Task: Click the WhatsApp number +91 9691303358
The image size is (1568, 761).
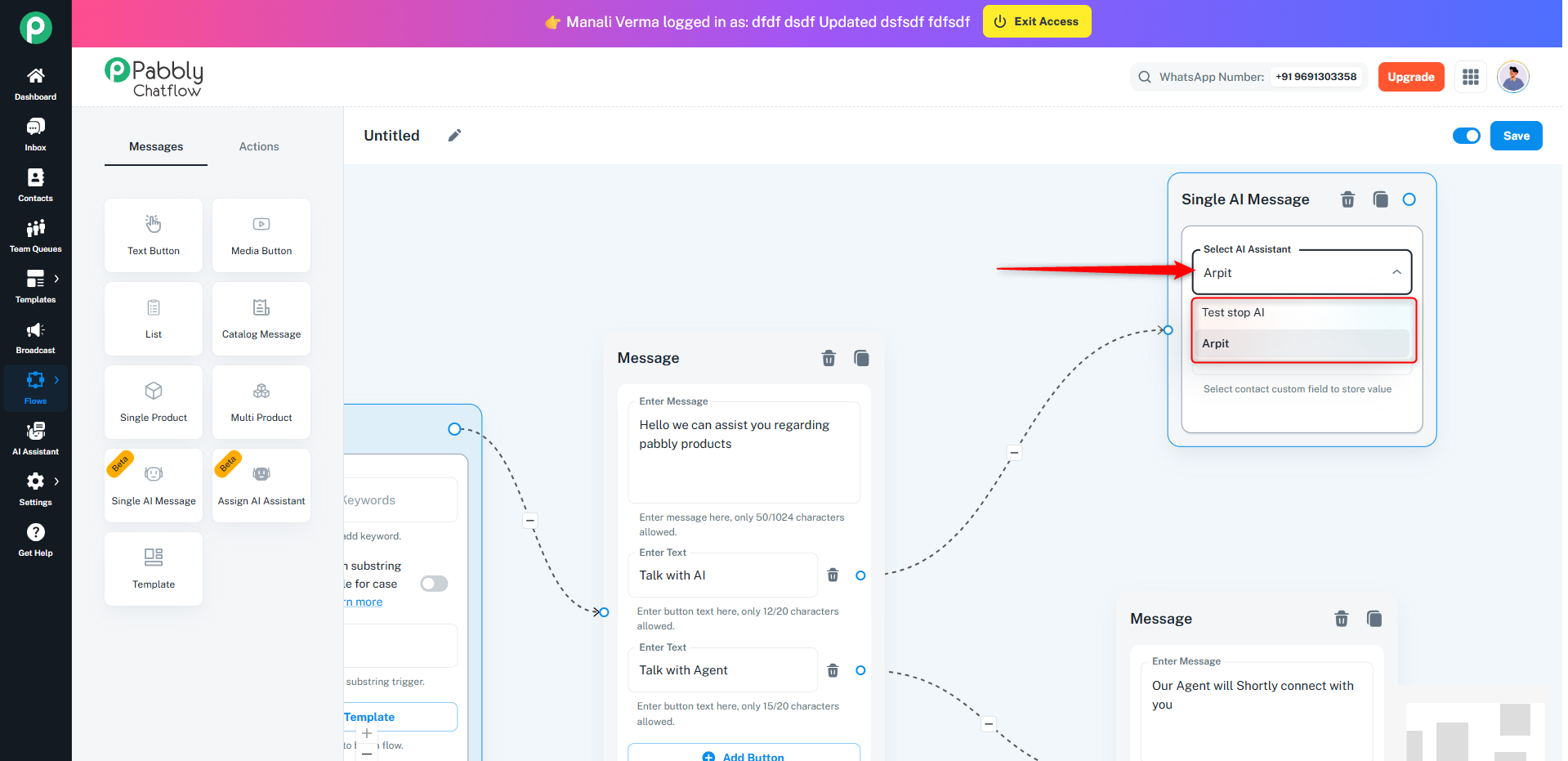Action: (1316, 77)
